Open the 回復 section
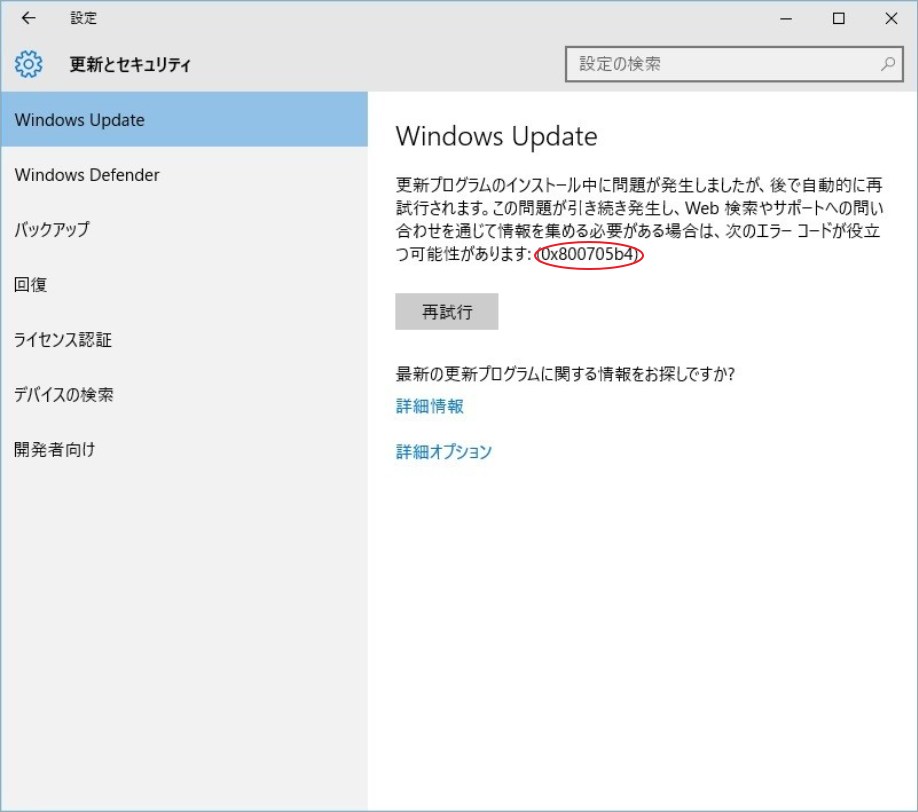918x812 pixels. [x=31, y=284]
